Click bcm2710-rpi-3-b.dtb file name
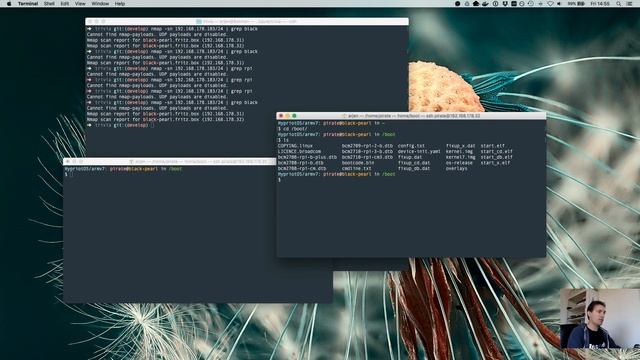The height and width of the screenshot is (360, 640). [x=367, y=151]
